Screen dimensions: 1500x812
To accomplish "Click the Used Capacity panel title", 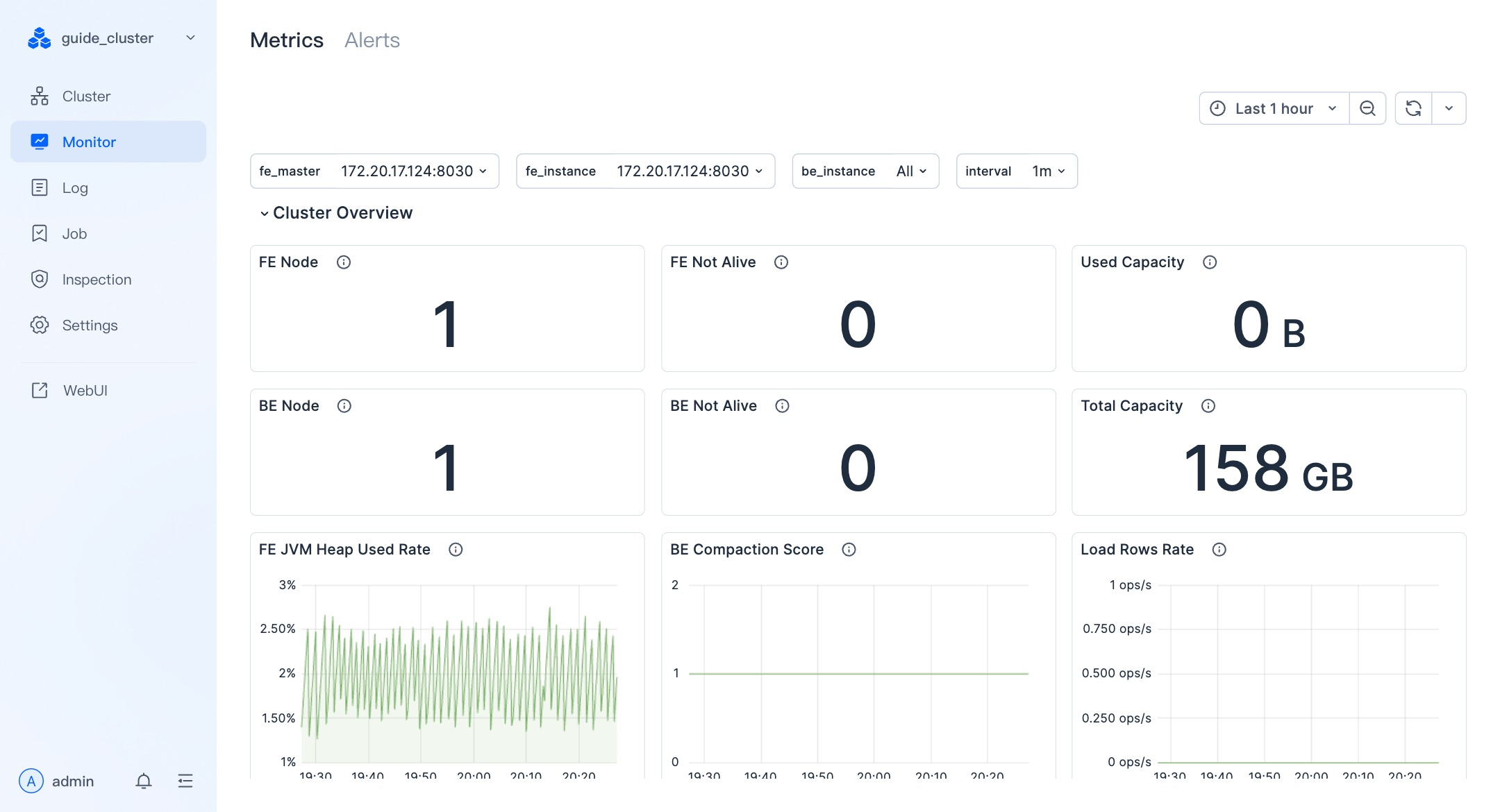I will tap(1133, 262).
